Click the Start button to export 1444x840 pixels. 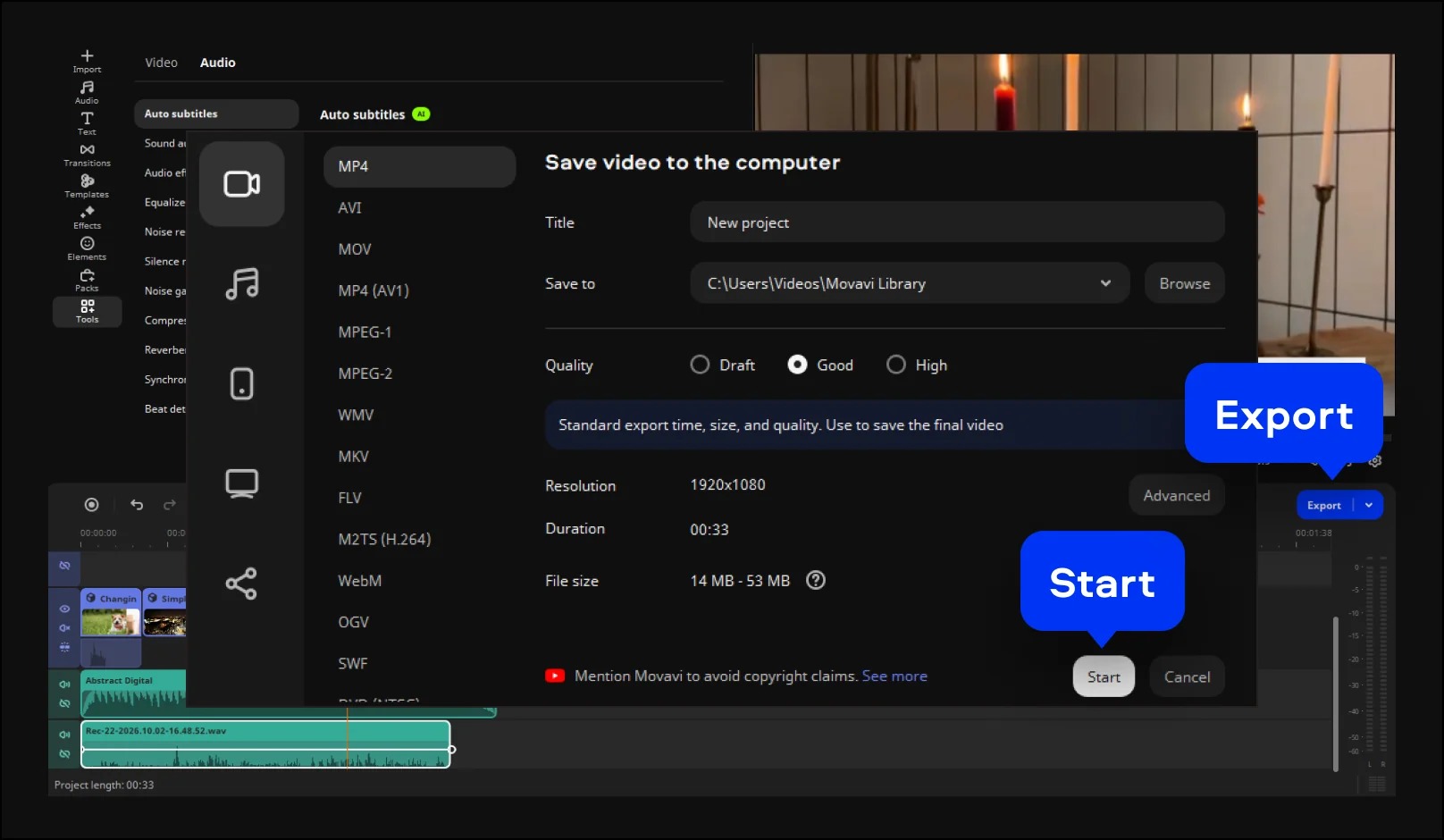click(1104, 676)
